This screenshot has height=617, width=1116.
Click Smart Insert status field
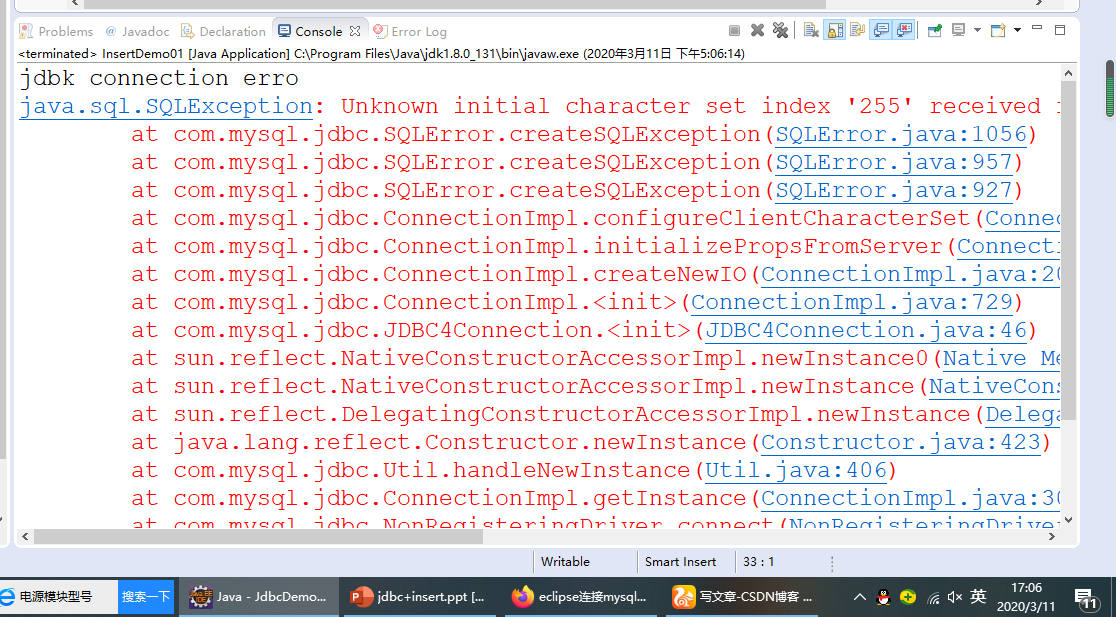tap(680, 561)
